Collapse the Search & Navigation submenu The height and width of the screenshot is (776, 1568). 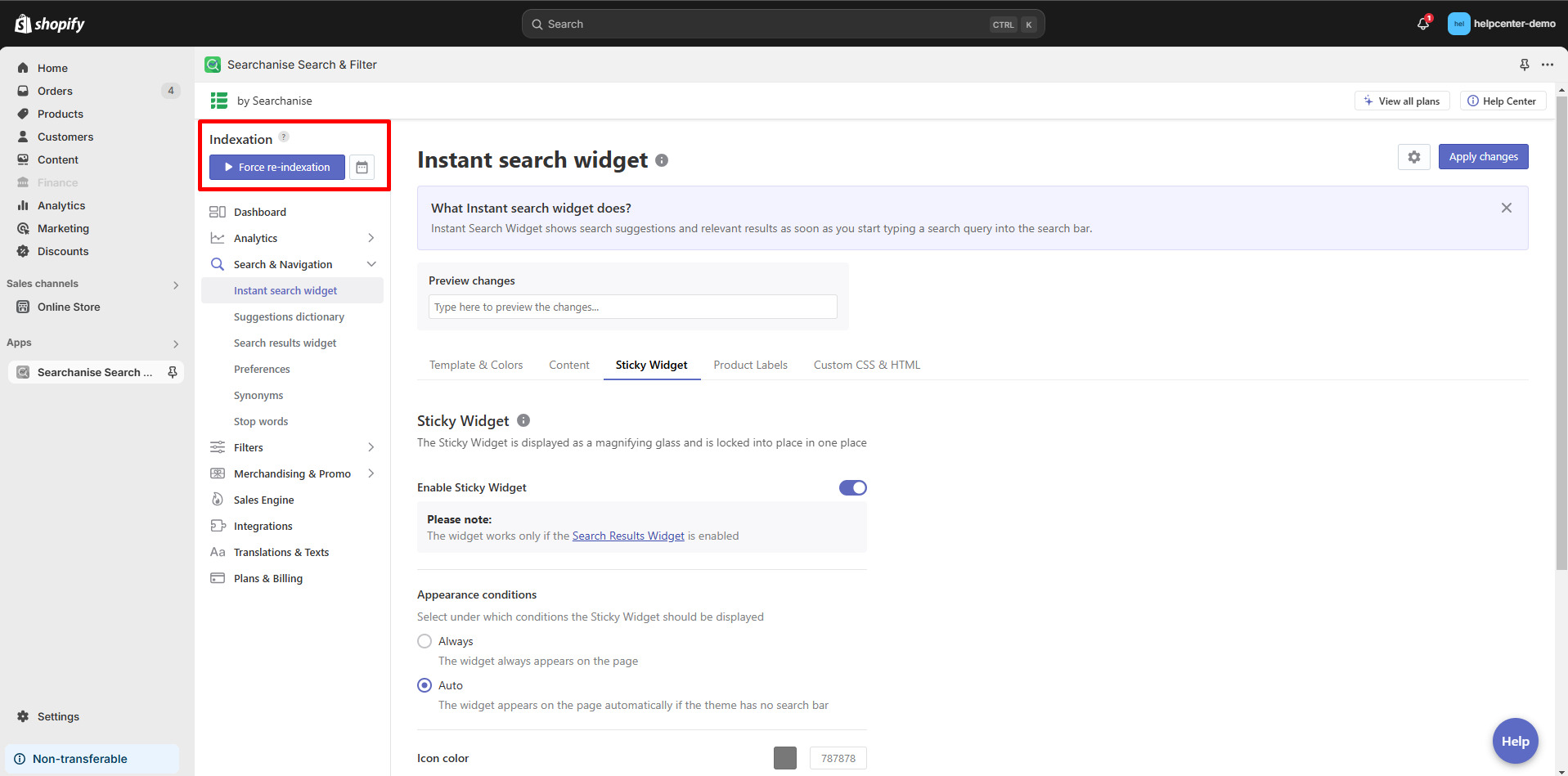point(372,263)
